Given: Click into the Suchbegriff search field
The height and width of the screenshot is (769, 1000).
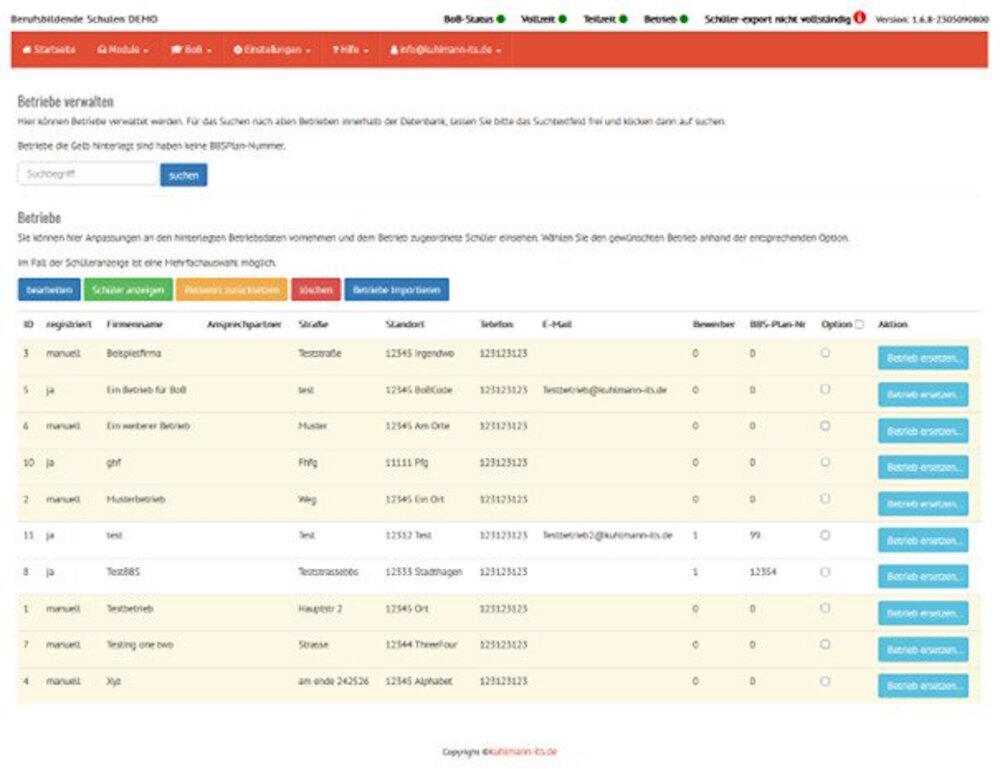Looking at the screenshot, I should pos(87,174).
